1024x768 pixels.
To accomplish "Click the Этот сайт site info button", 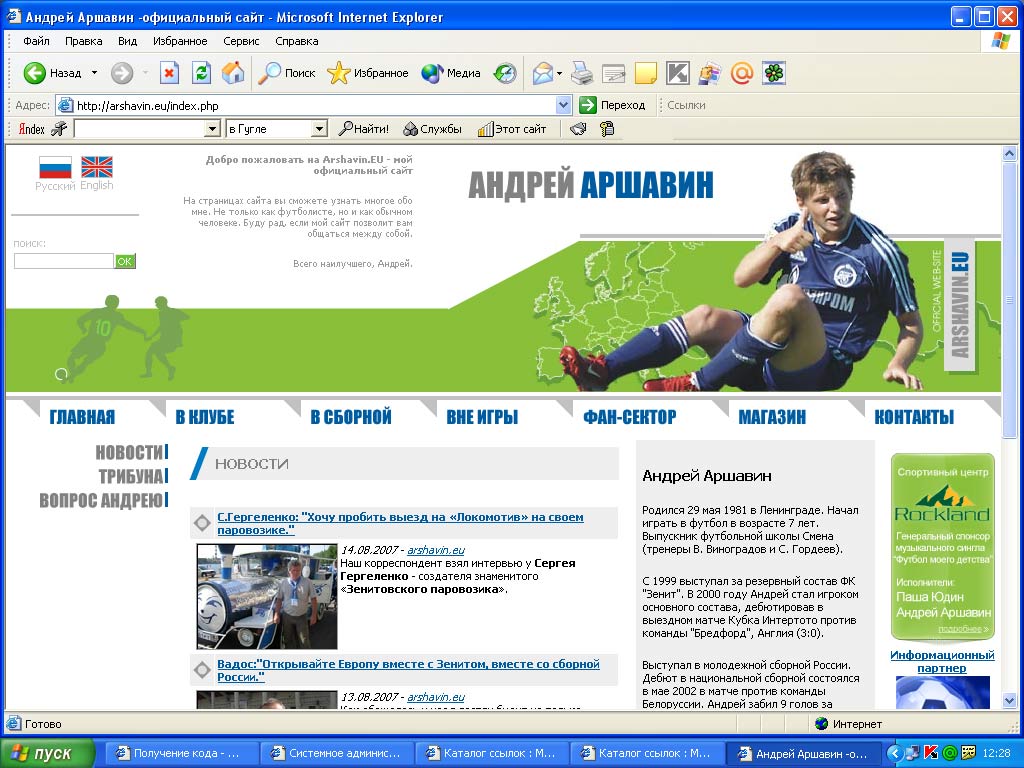I will tap(512, 129).
